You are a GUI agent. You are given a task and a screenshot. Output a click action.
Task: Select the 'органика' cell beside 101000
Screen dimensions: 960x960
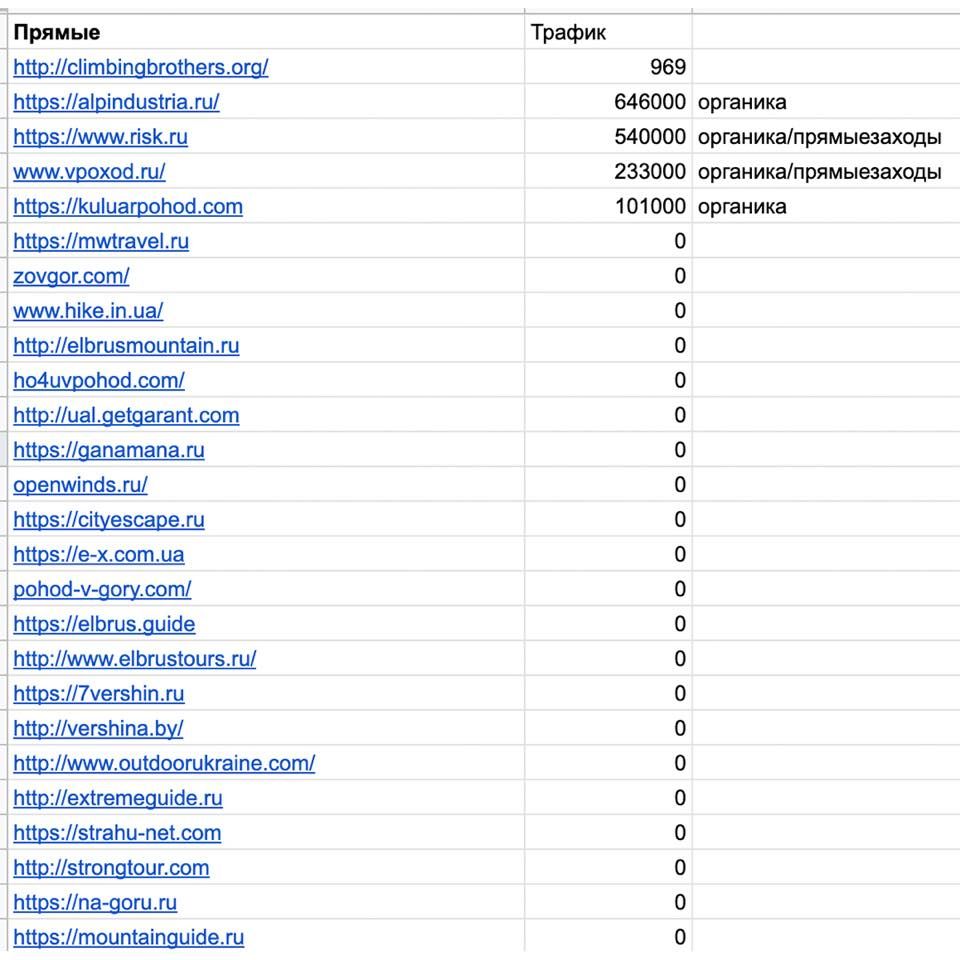(x=825, y=207)
